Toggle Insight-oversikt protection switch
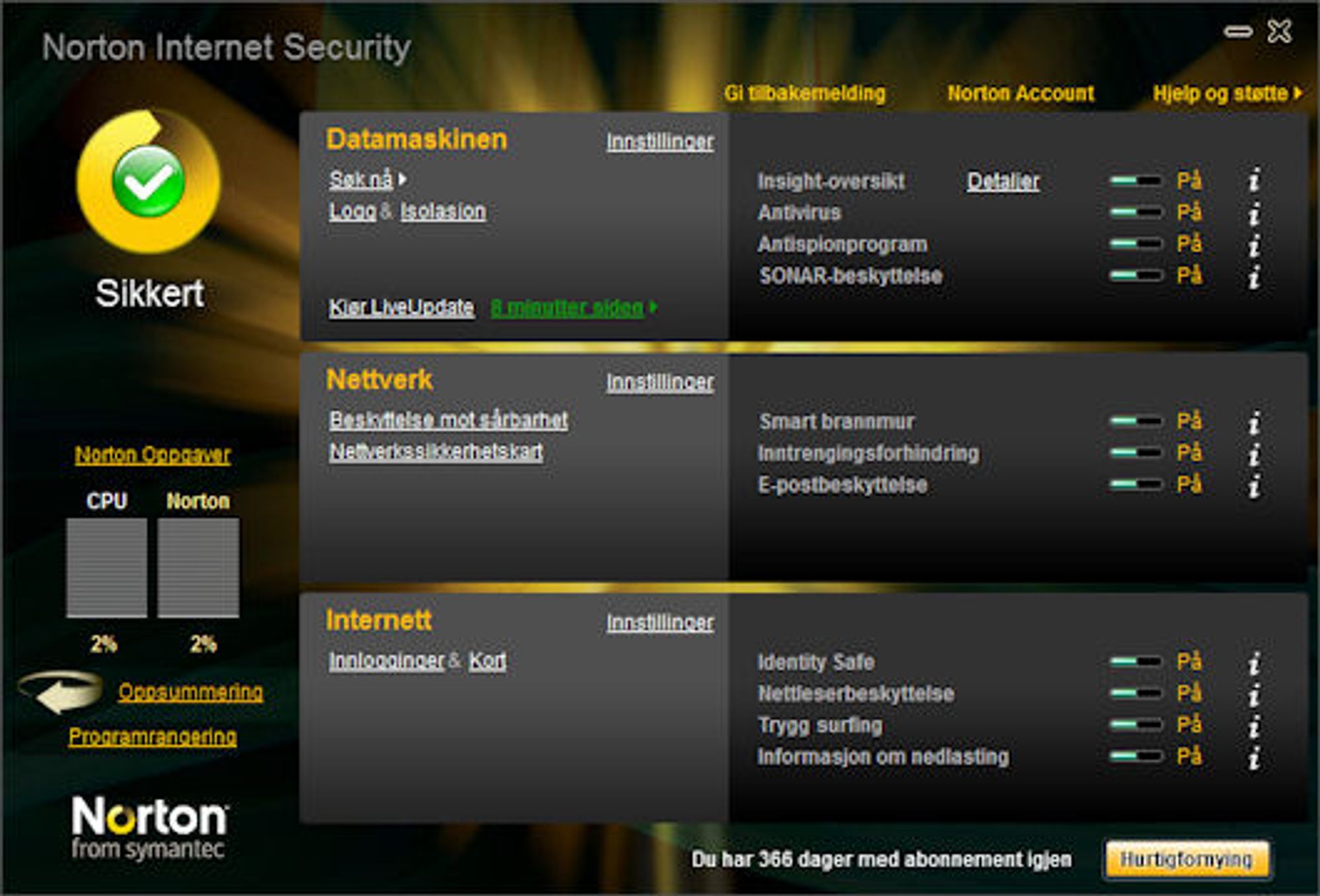This screenshot has width=1320, height=896. 1135,180
